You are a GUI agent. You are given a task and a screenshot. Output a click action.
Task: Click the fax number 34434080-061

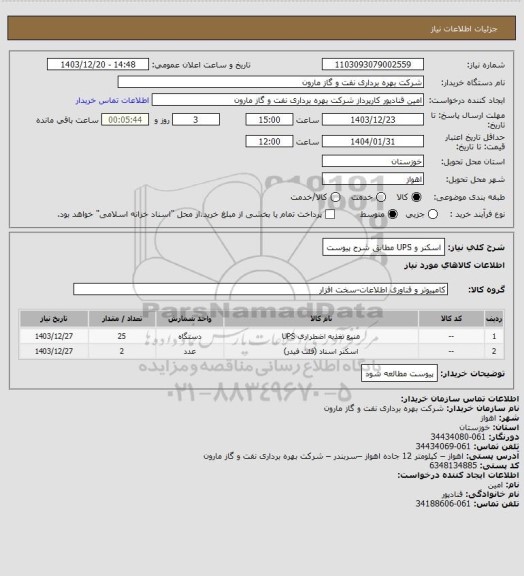[x=458, y=437]
